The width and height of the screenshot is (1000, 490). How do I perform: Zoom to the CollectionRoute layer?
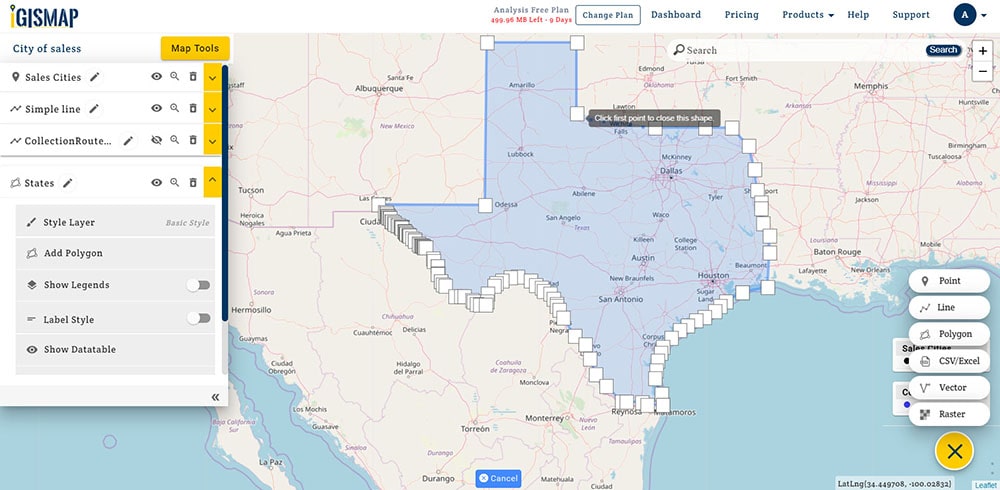tap(175, 140)
